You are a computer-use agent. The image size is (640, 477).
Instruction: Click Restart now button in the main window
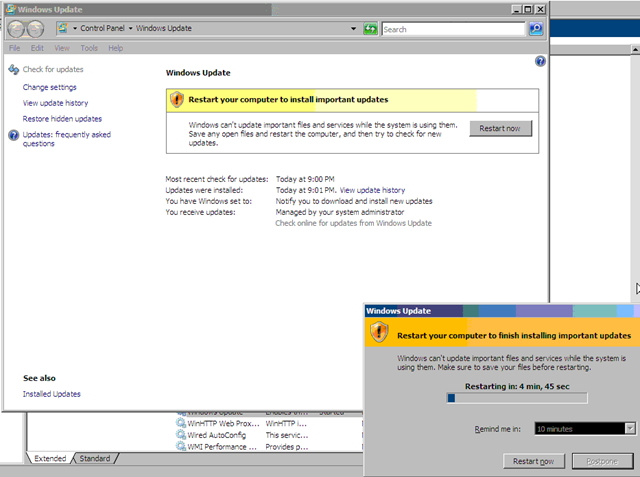tap(500, 129)
